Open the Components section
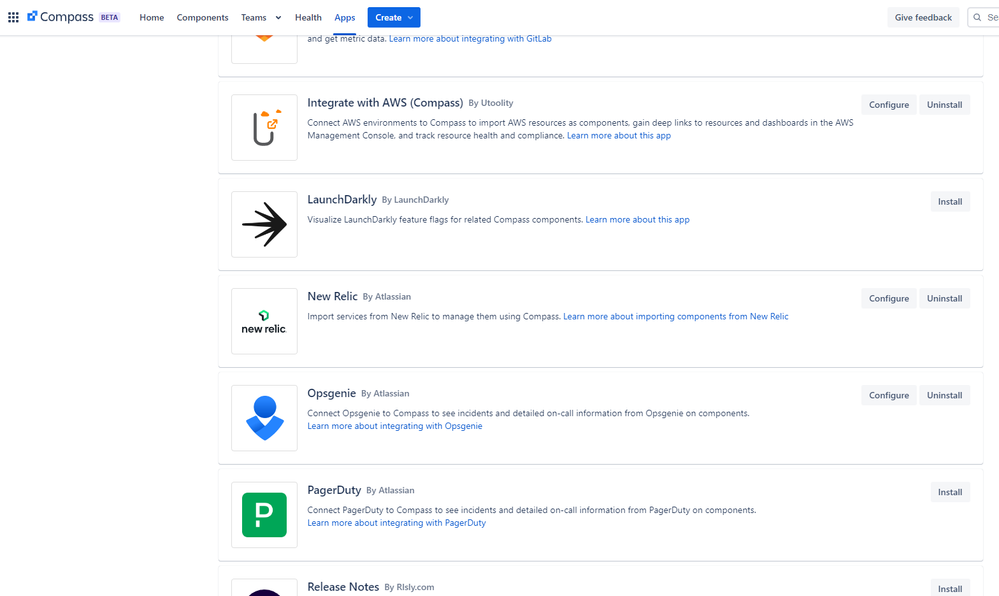Image resolution: width=999 pixels, height=596 pixels. point(202,17)
